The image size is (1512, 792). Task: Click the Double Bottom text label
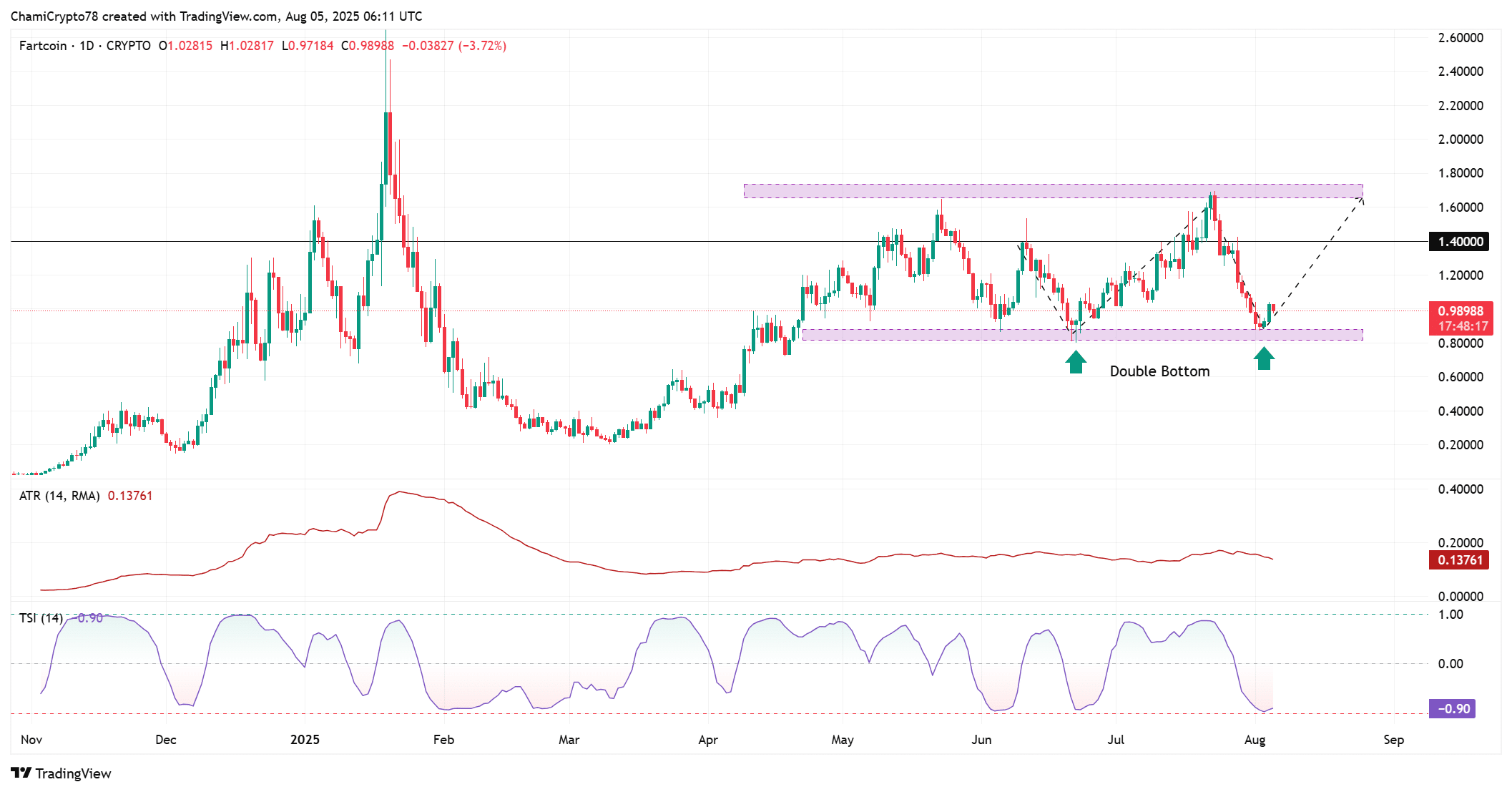pos(1159,371)
